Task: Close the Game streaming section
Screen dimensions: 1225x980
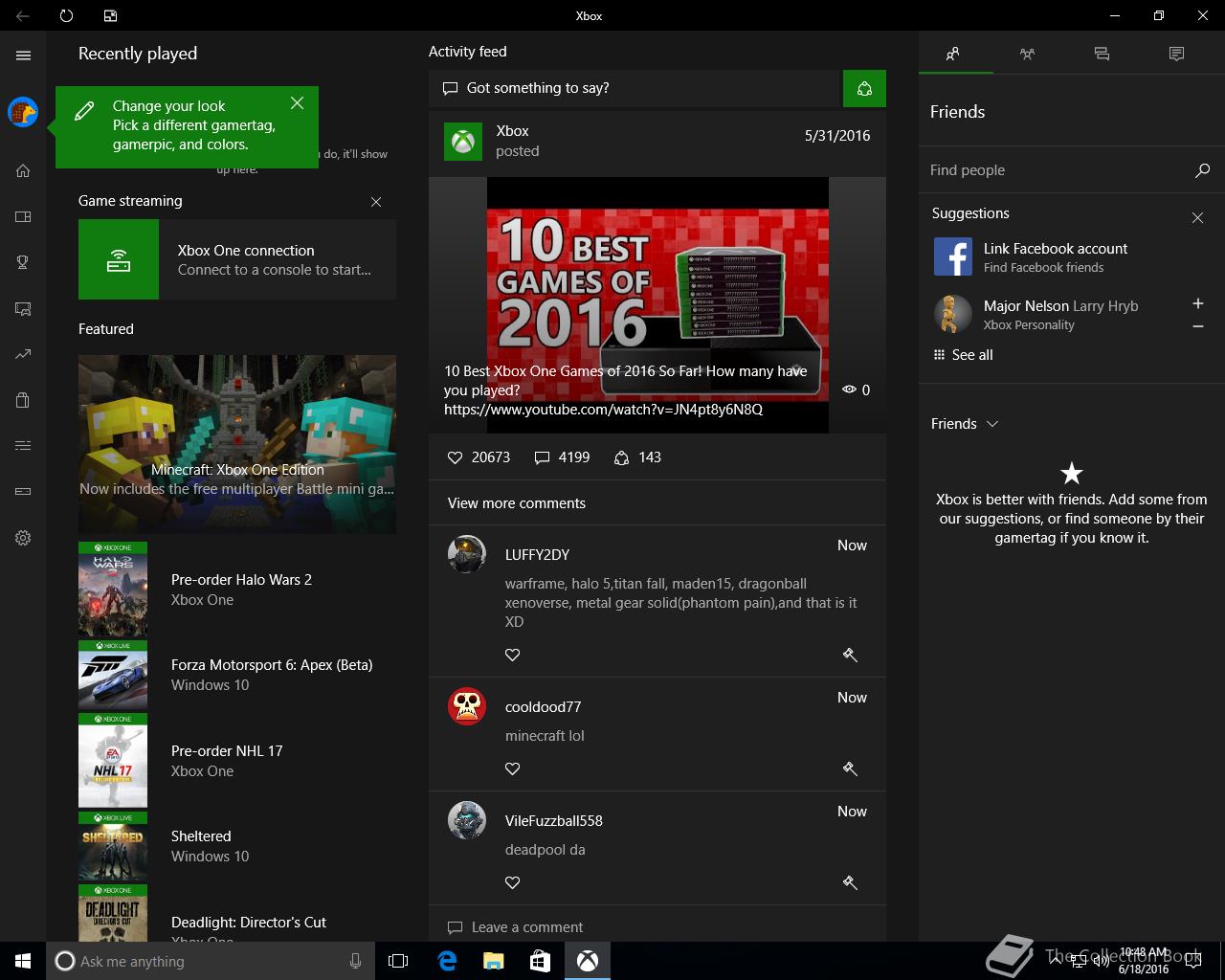Action: [376, 202]
